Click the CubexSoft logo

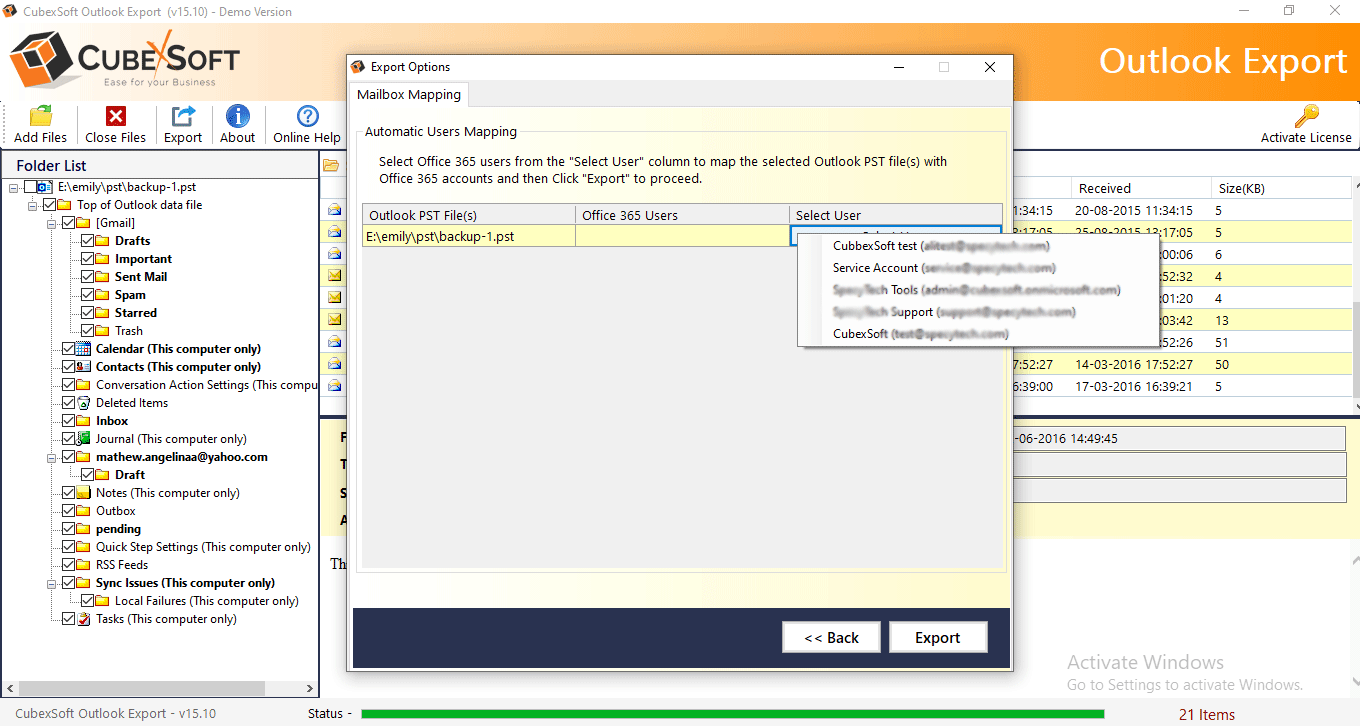pos(124,58)
